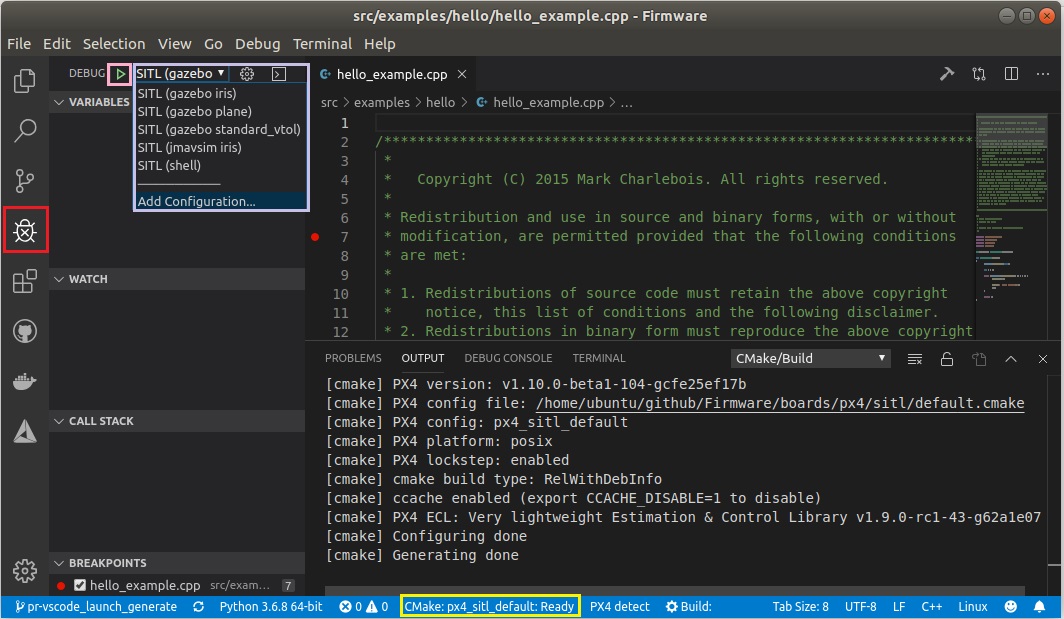1064x619 pixels.
Task: Open the Docker extension panel icon
Action: tap(25, 380)
